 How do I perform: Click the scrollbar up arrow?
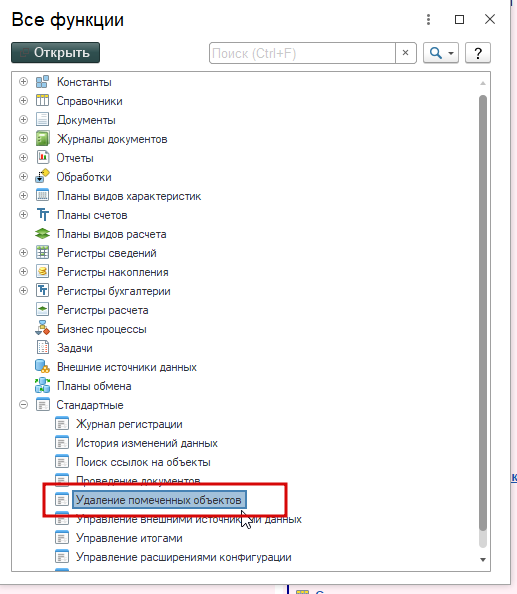(483, 83)
